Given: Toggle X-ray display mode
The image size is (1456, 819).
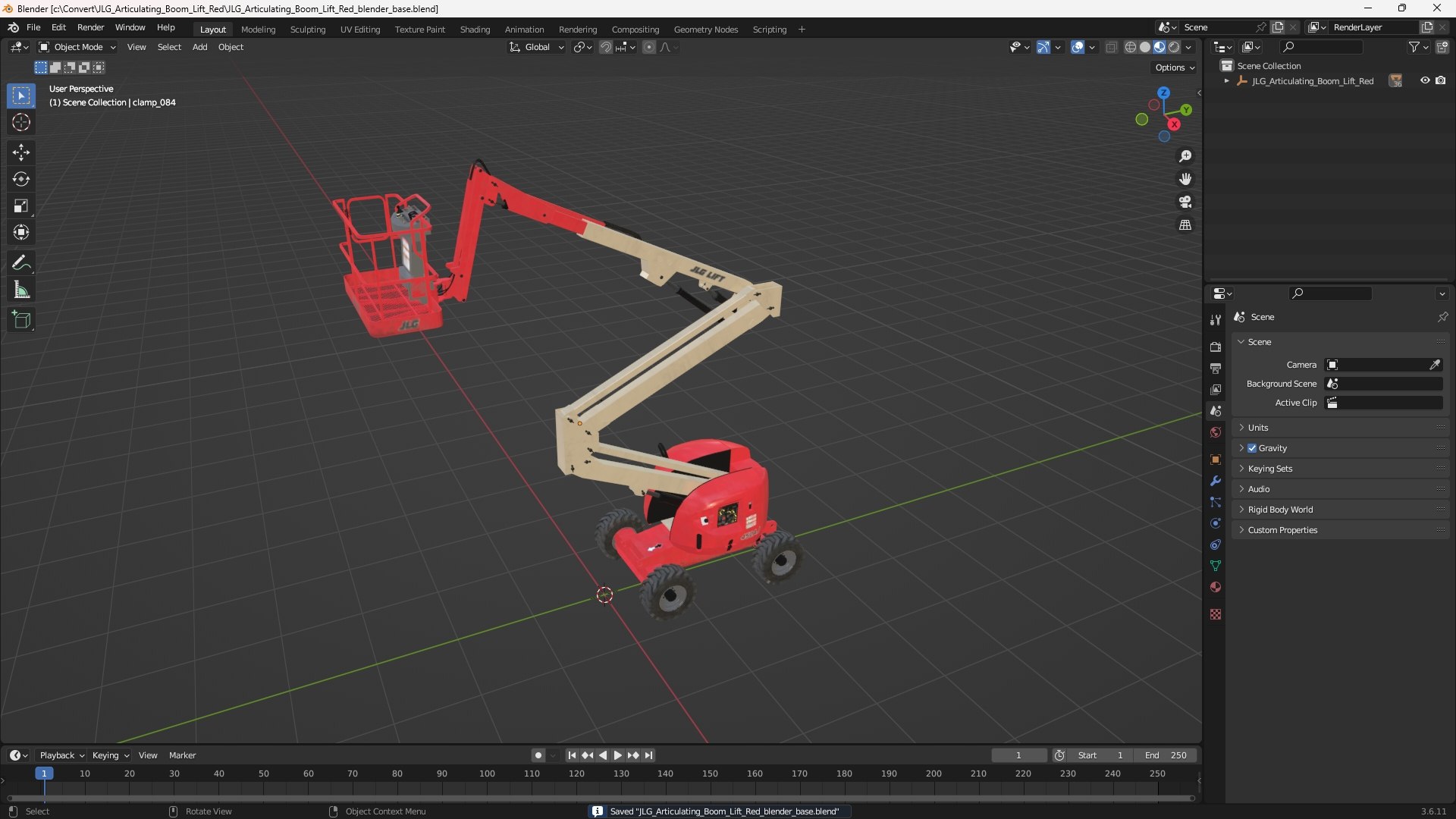Looking at the screenshot, I should click(x=1112, y=47).
